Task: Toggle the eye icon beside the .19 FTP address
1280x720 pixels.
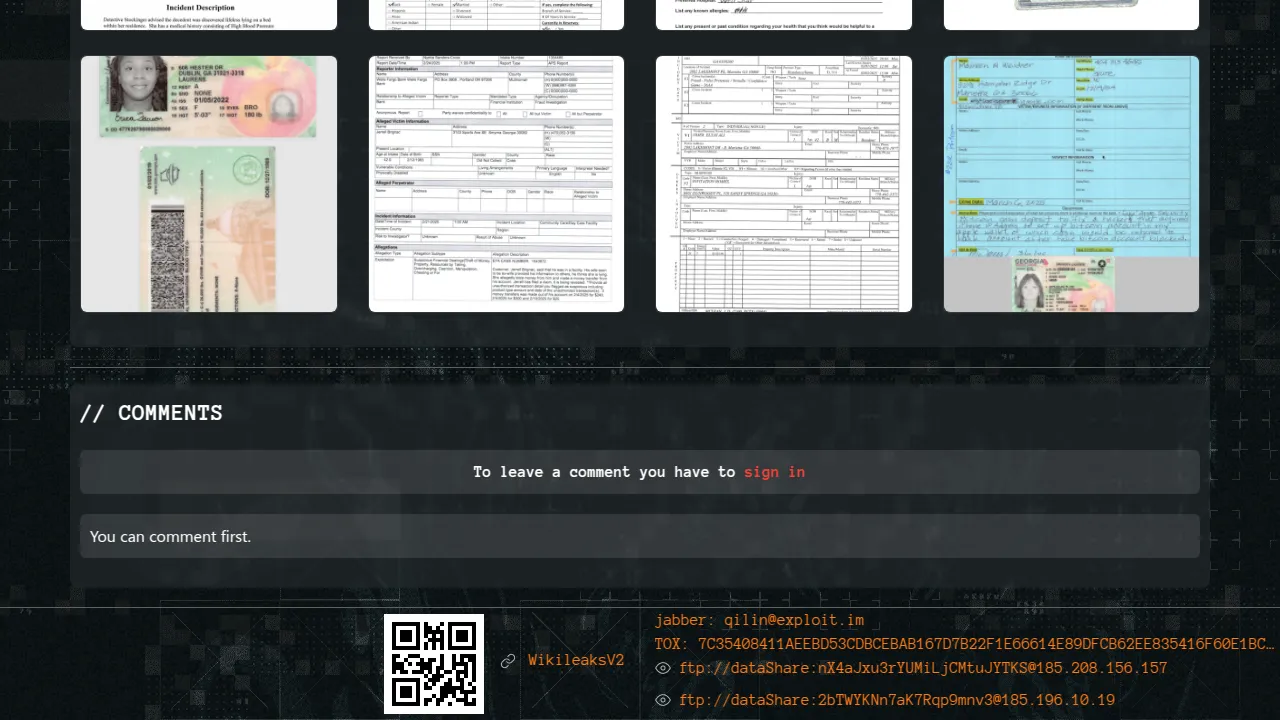Action: point(662,701)
